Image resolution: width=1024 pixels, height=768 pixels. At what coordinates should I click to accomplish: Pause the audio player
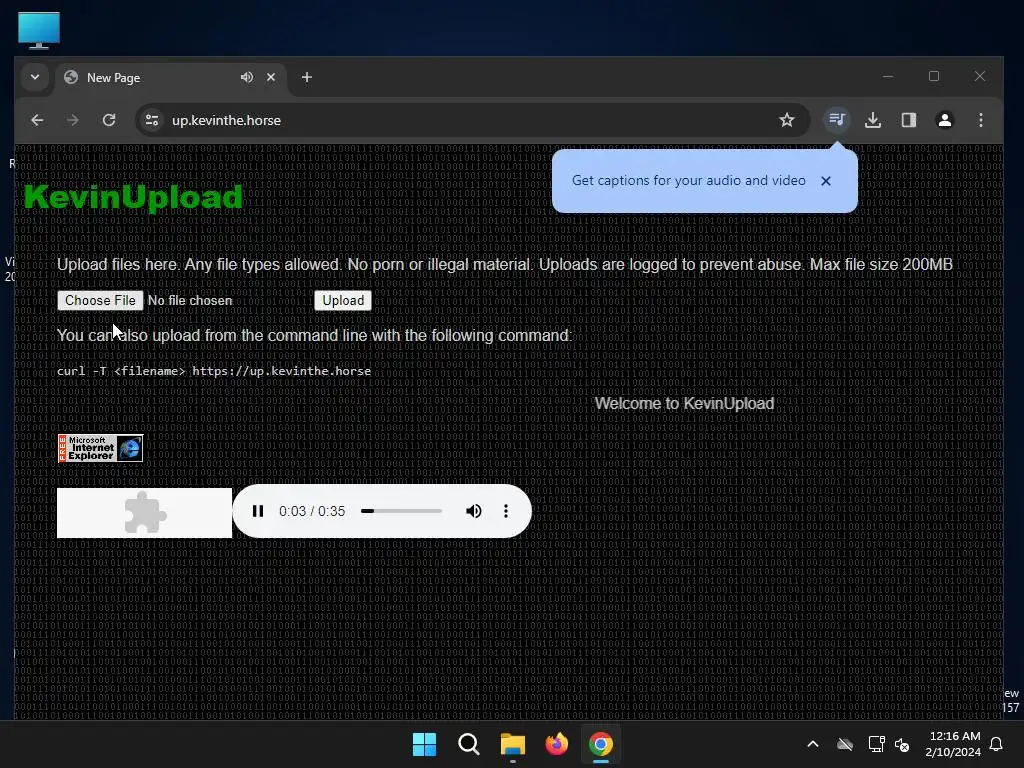(x=258, y=511)
